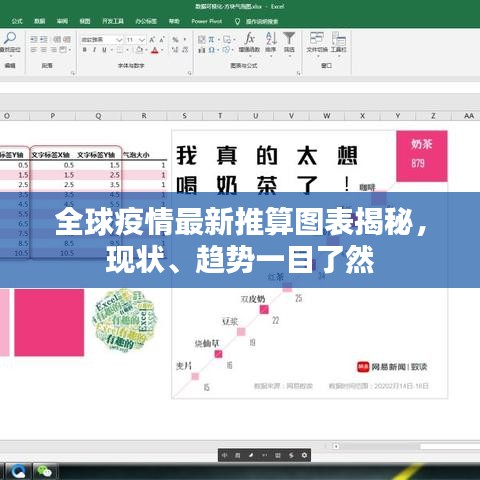Toggle underline formatting
Viewport: 480px width, 480px height.
tap(104, 50)
